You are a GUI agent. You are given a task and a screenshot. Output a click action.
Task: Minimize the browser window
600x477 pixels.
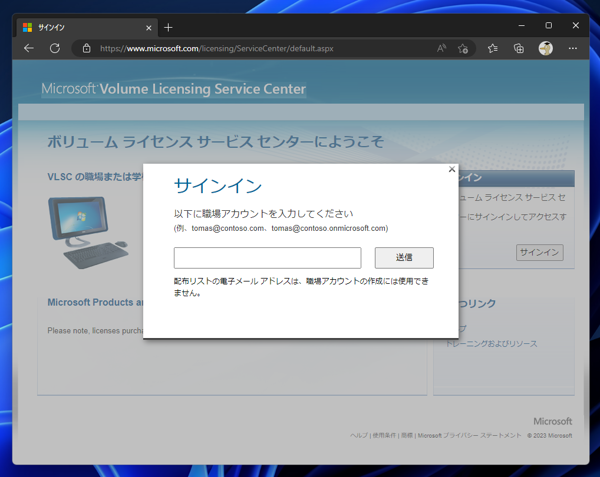(x=521, y=25)
